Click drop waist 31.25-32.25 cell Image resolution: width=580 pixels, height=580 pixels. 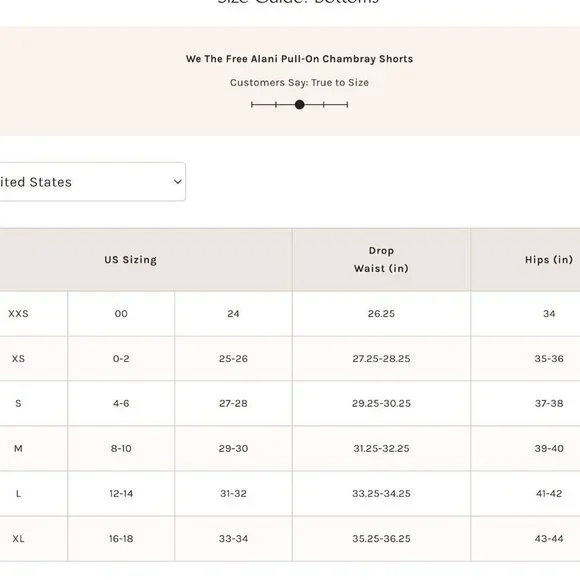(x=381, y=448)
